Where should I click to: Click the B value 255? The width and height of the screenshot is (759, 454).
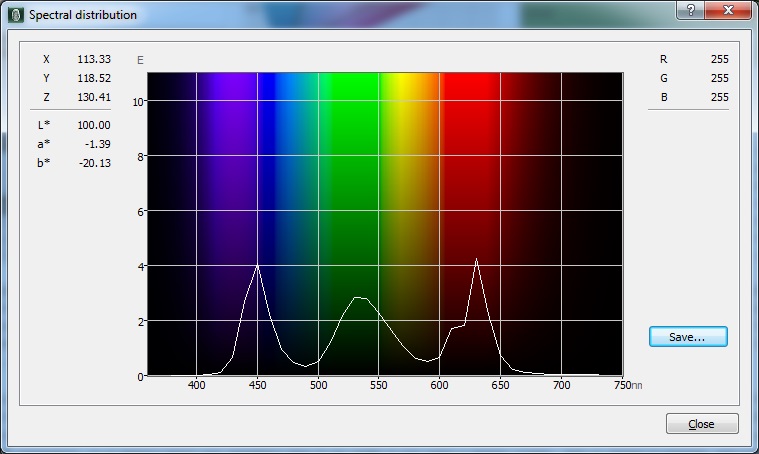point(719,97)
